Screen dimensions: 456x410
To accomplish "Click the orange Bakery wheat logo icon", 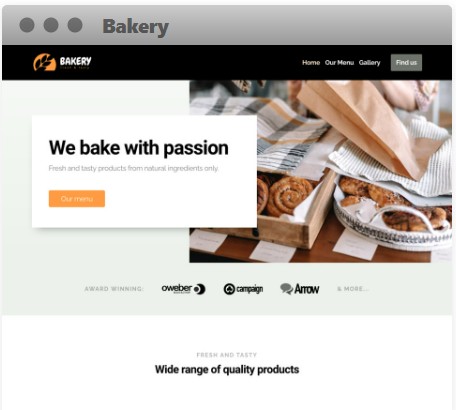I will (x=44, y=62).
